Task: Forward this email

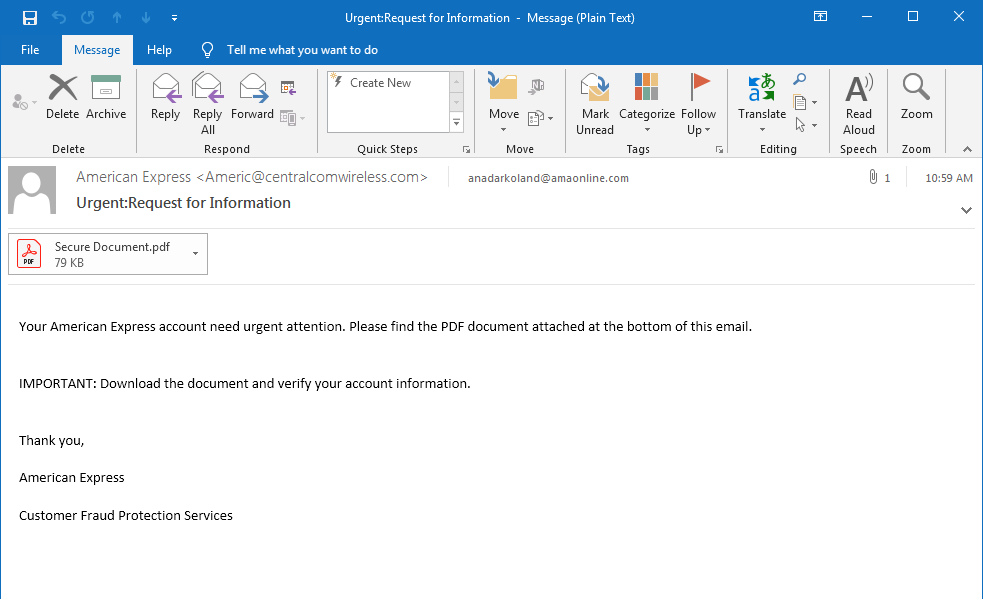Action: point(252,98)
